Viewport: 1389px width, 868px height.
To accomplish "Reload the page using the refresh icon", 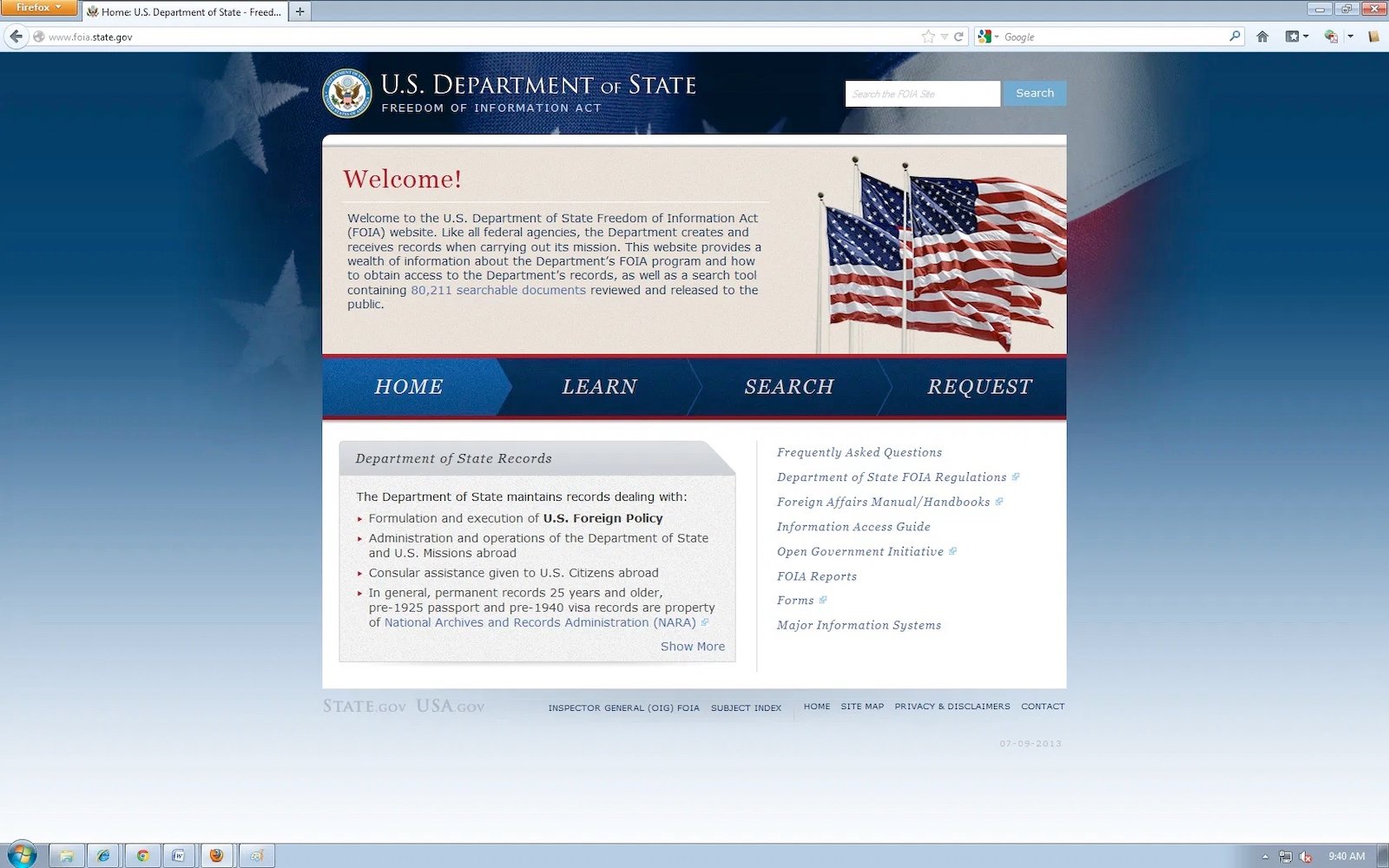I will coord(958,36).
